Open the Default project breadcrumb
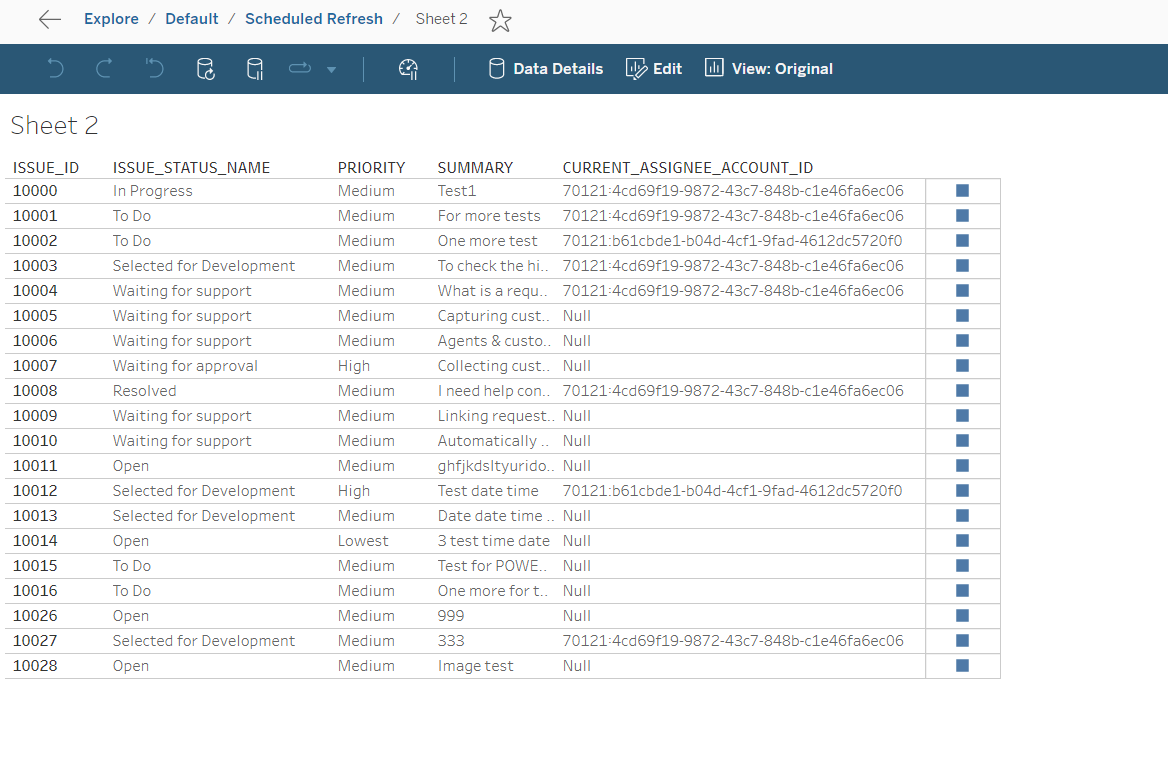 click(192, 19)
